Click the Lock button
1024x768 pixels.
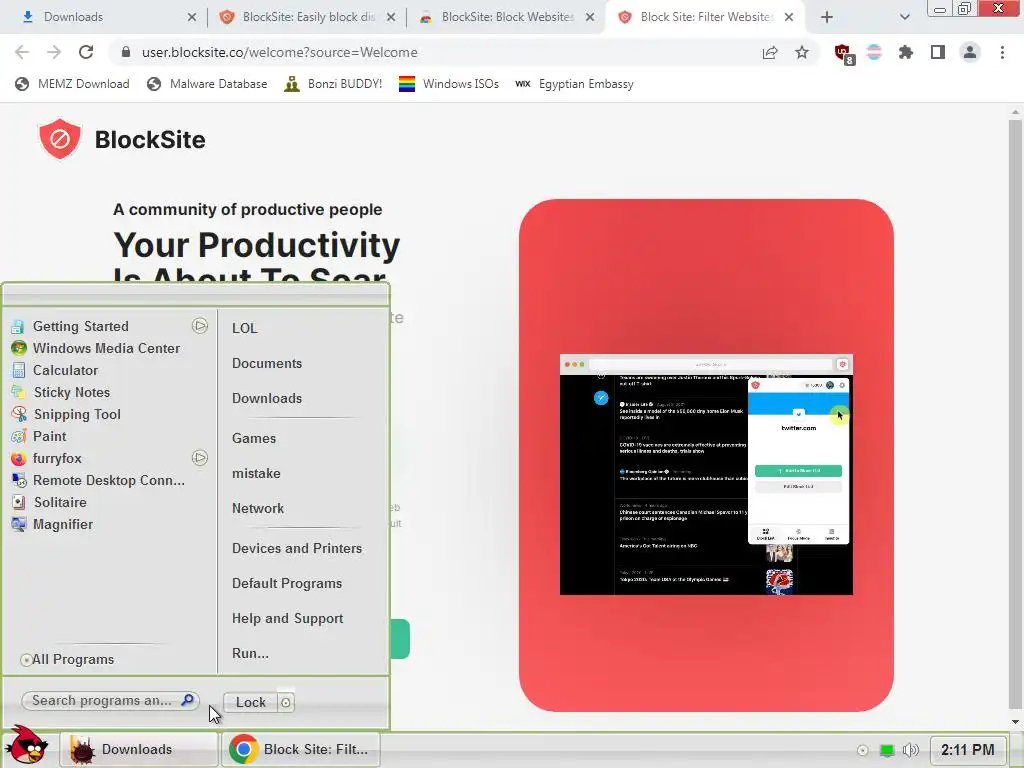[x=251, y=702]
